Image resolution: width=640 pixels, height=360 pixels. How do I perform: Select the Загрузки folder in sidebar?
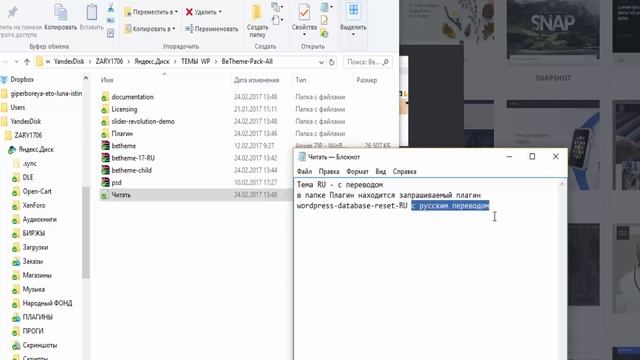point(35,247)
